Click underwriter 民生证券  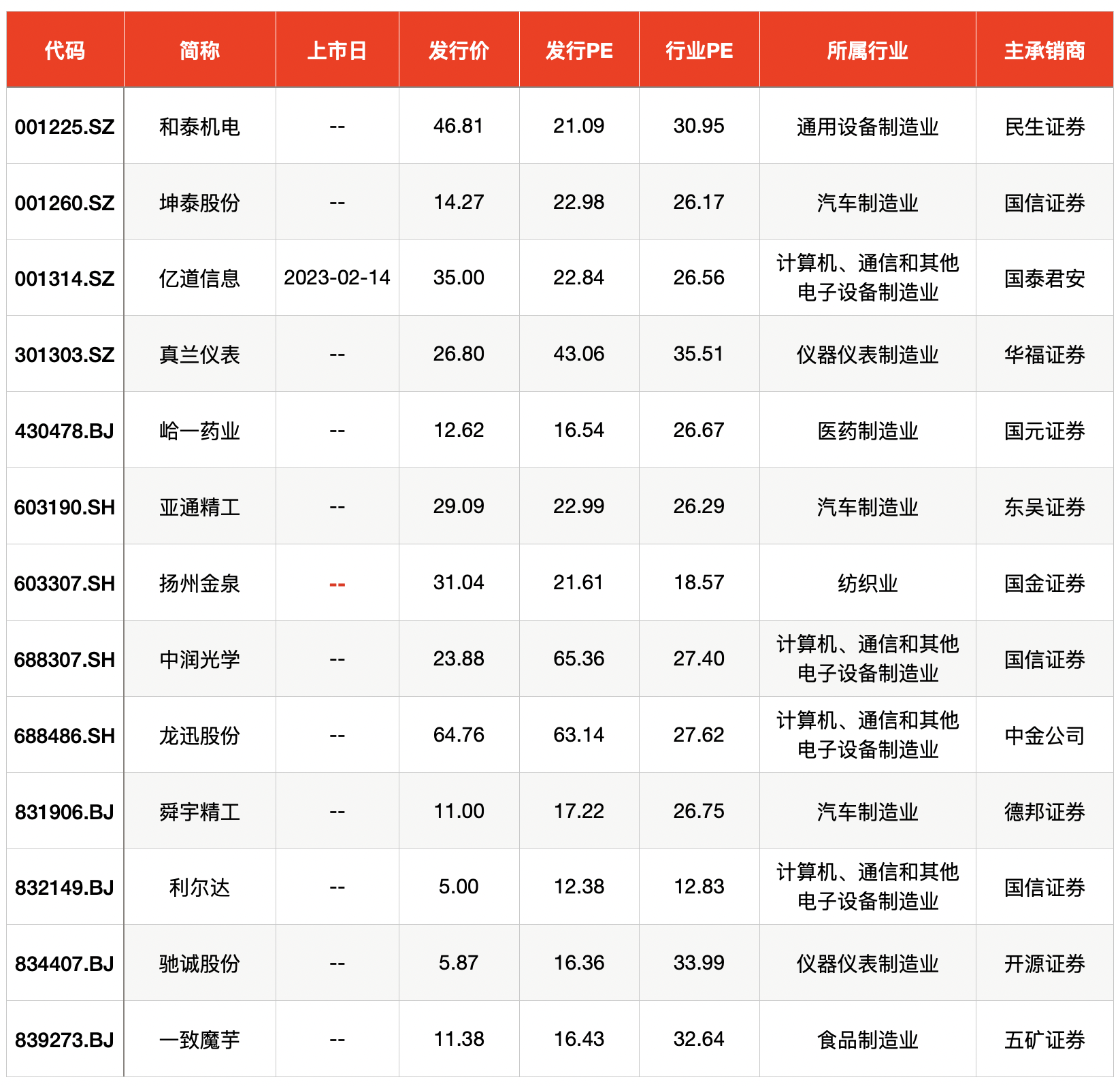tap(1044, 127)
